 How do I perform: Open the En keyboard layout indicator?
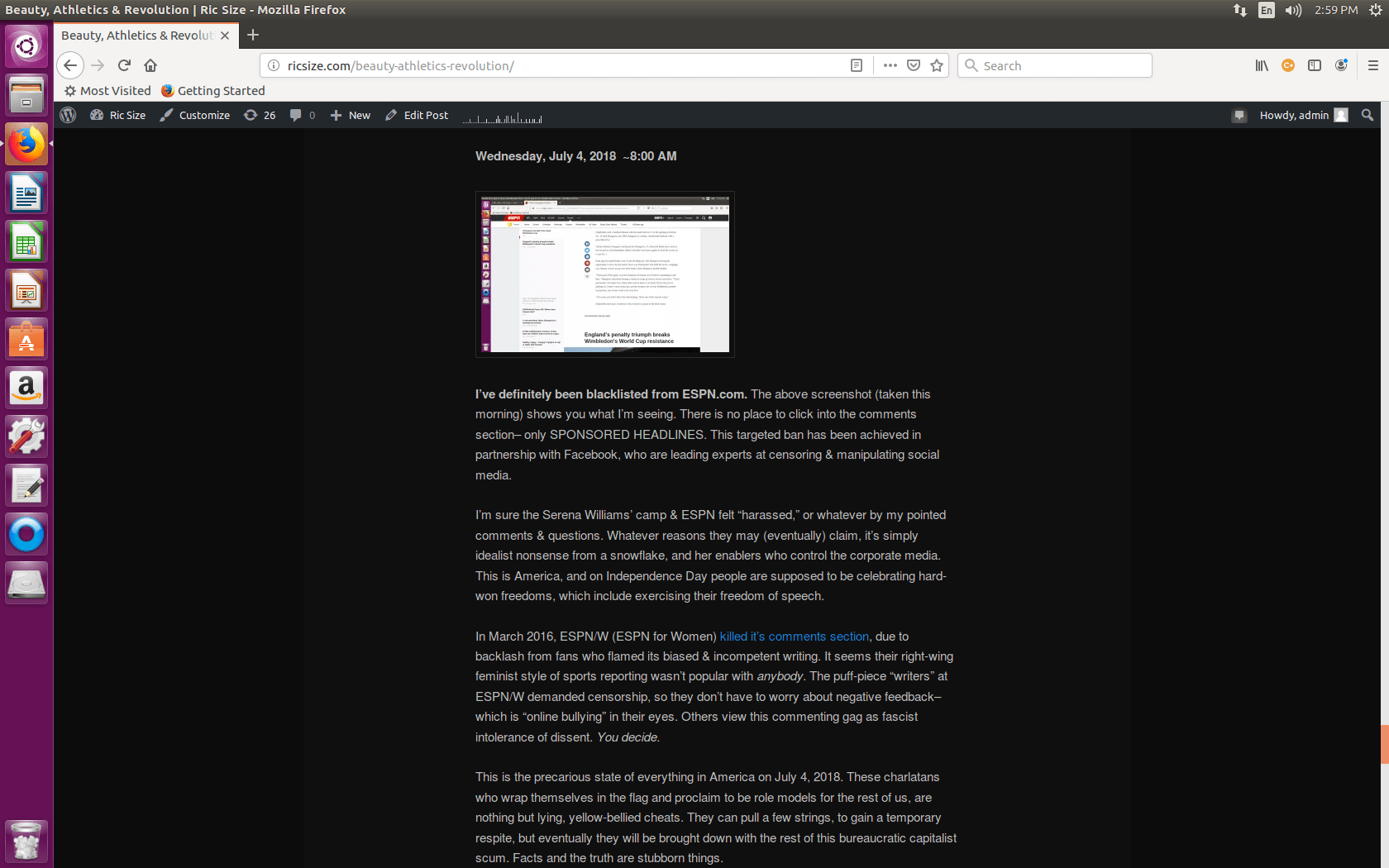(x=1267, y=10)
